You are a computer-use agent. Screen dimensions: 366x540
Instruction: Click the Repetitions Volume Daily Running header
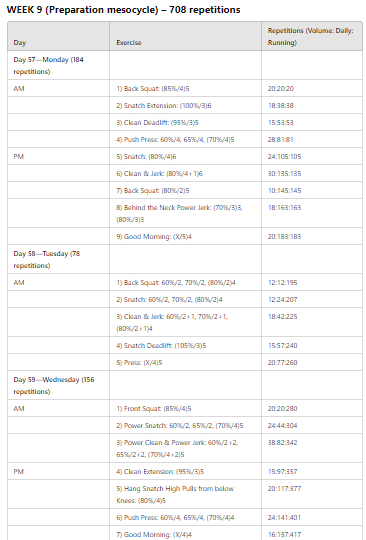[311, 37]
